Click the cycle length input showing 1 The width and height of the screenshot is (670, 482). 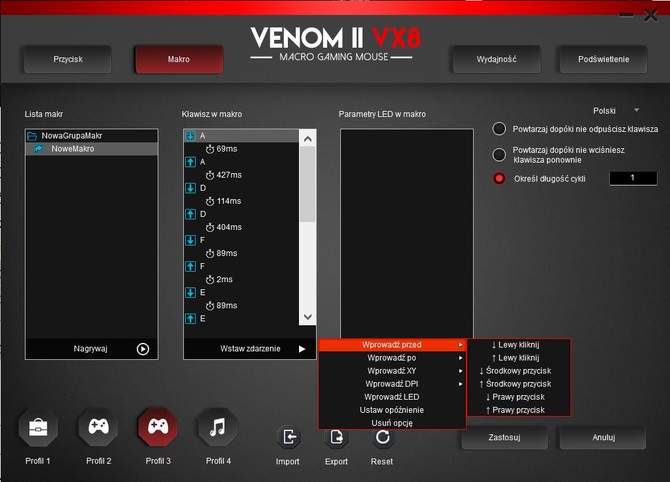(x=633, y=178)
